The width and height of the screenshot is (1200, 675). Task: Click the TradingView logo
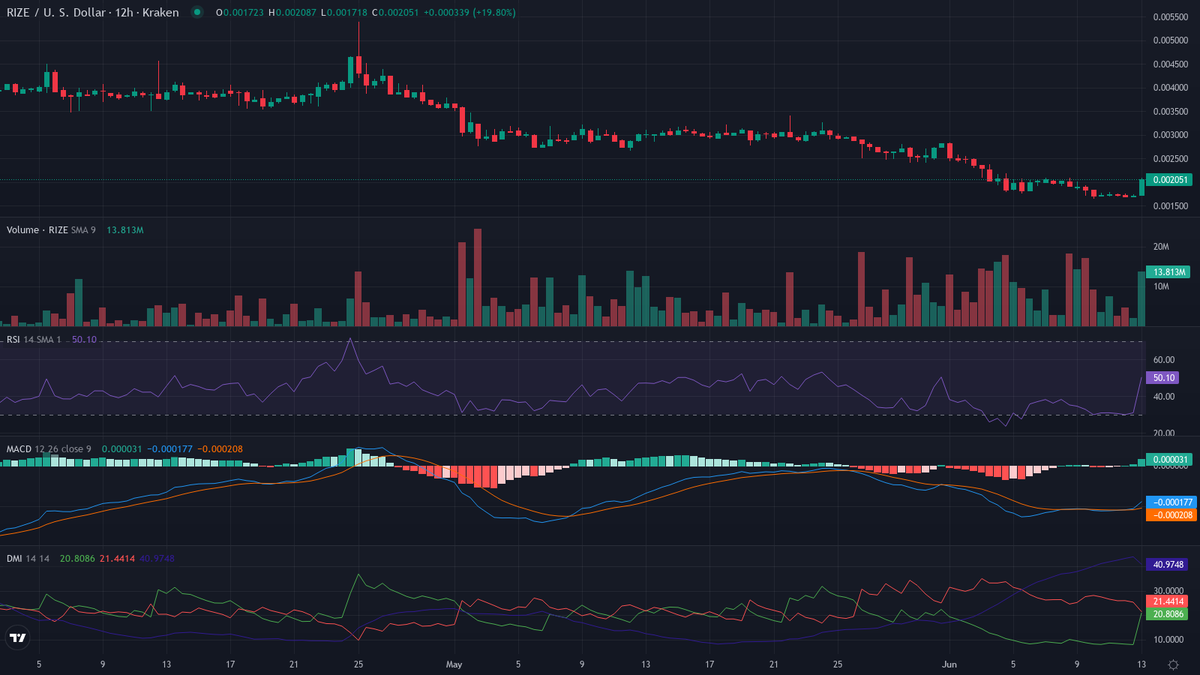point(18,637)
